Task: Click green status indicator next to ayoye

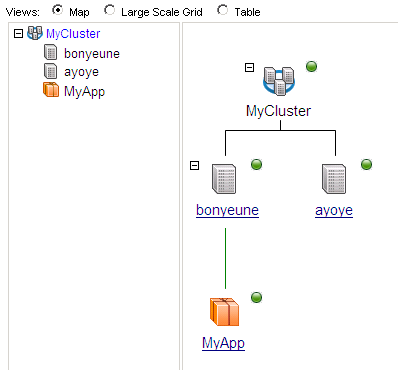Action: click(x=366, y=164)
